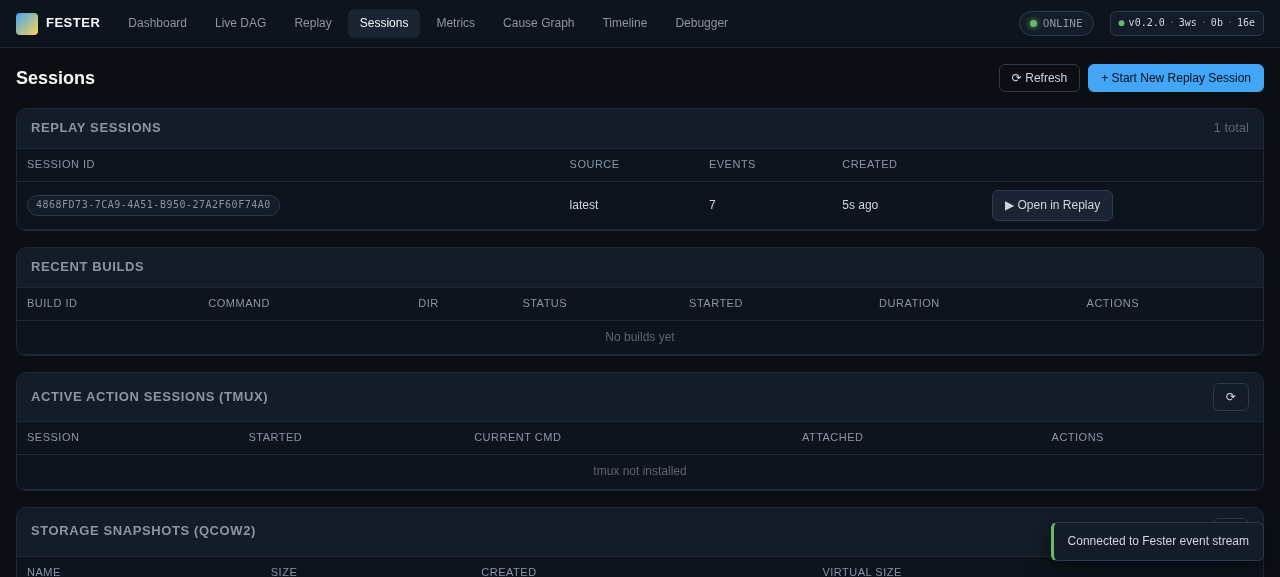Refresh the tmux action sessions list

click(x=1230, y=397)
